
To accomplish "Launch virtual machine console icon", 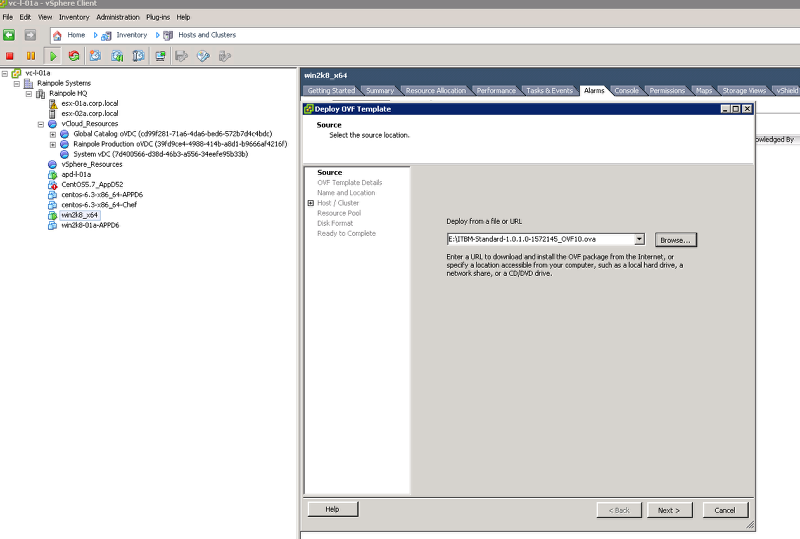I will pos(160,56).
